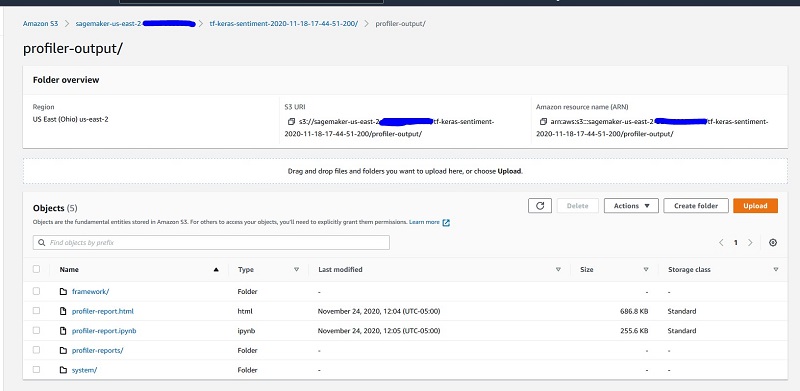This screenshot has width=800, height=391.
Task: Open tf-keras-sentiment-2020-11-18 breadcrumb folder
Action: tap(284, 23)
